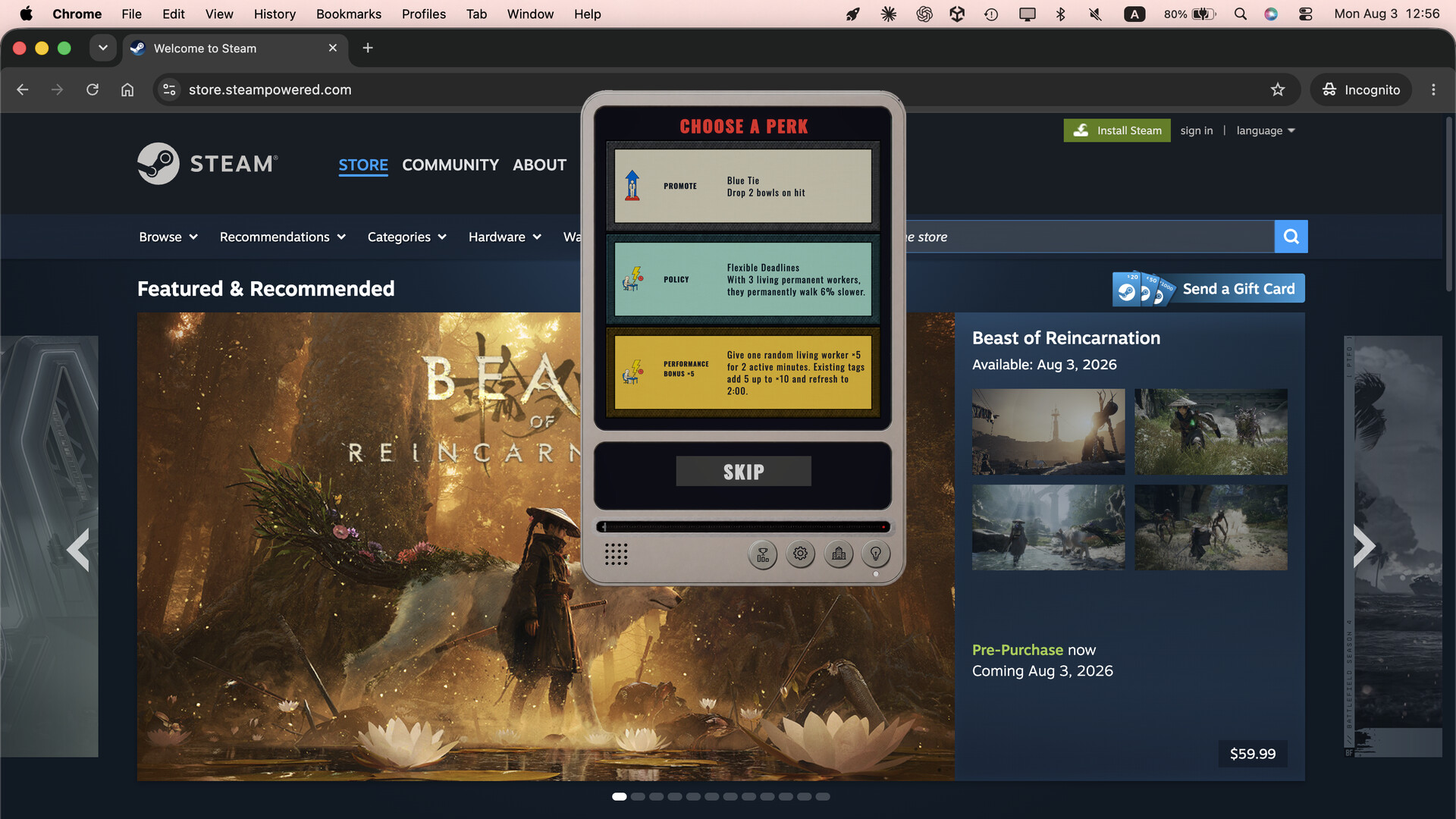The image size is (1456, 819).
Task: Show the next featured game with right arrow
Action: point(1363,547)
